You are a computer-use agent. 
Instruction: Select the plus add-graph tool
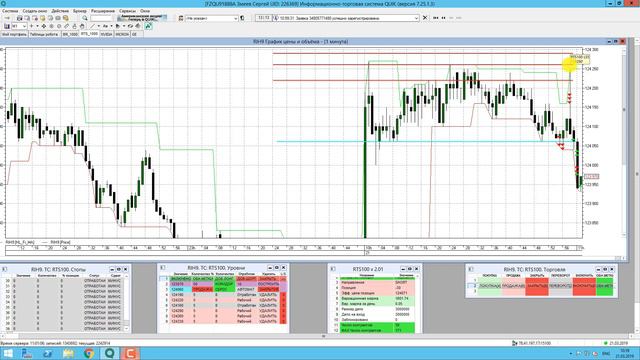point(31,26)
